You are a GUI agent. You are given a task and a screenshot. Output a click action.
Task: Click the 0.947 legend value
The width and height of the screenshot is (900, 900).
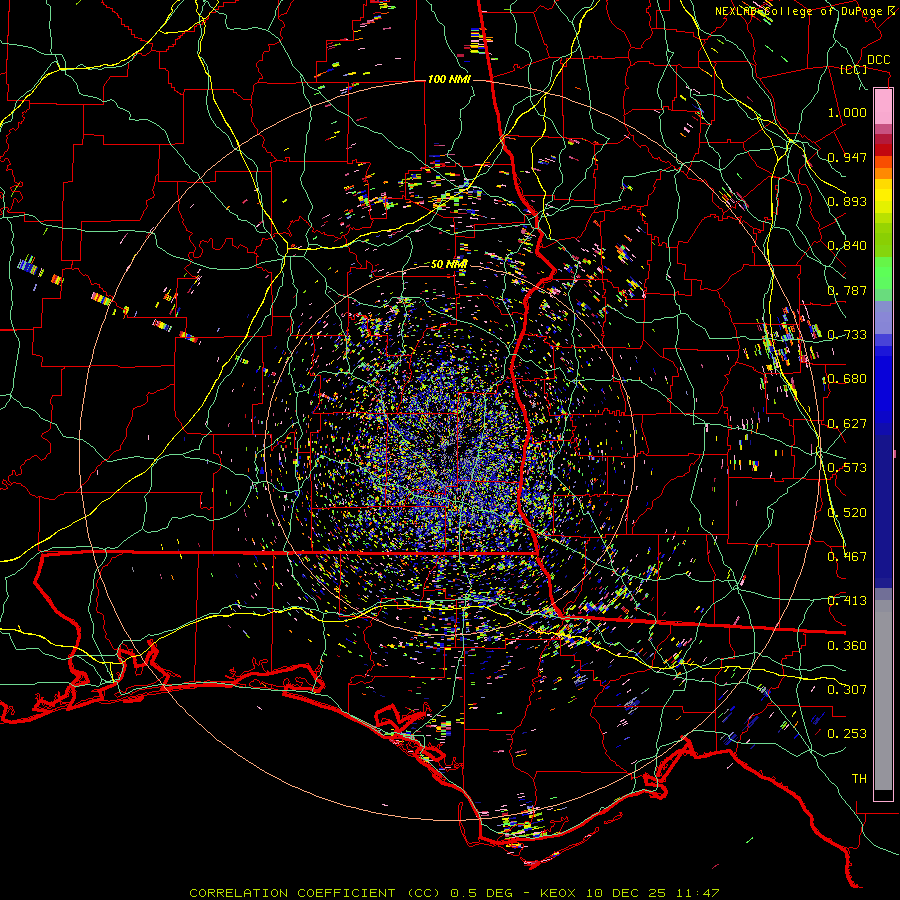point(847,157)
